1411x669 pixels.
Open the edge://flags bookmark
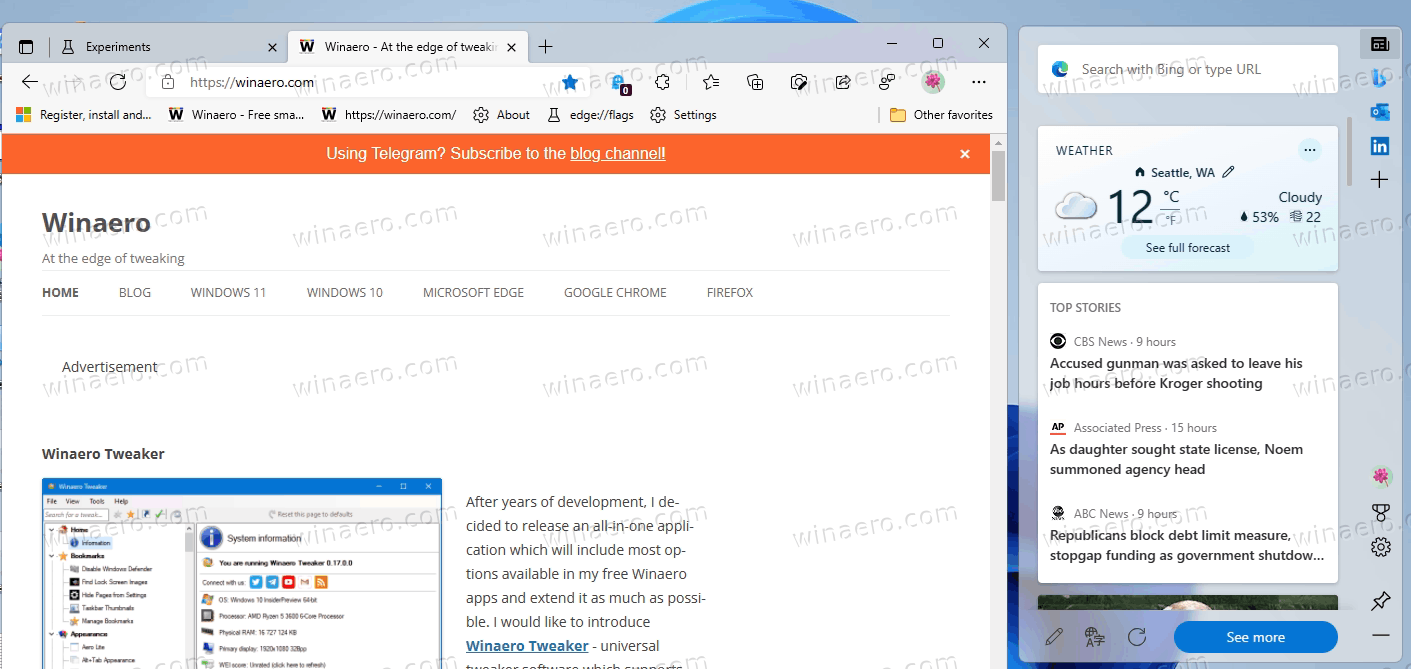coord(590,115)
